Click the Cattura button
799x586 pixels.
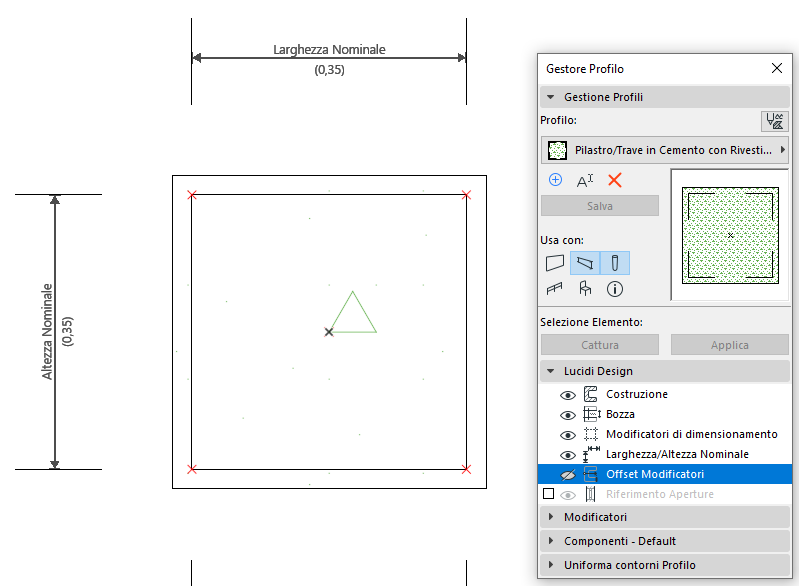click(600, 345)
